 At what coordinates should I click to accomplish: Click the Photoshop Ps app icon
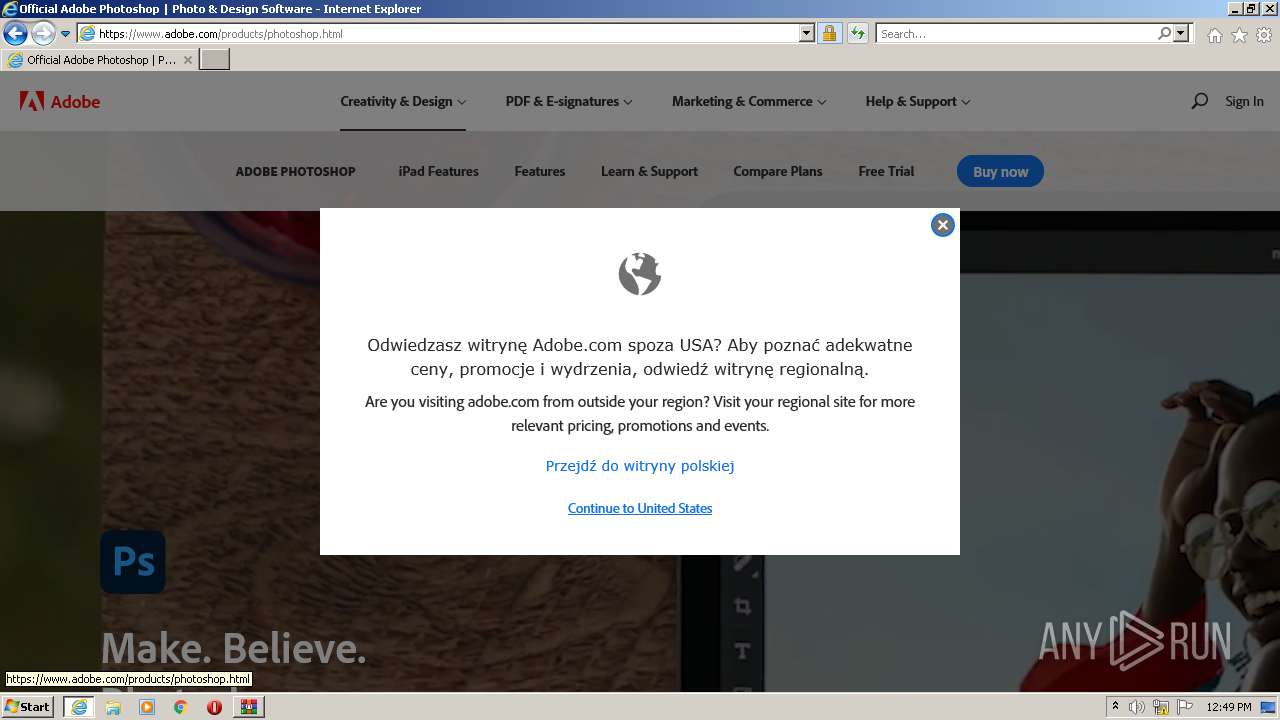point(133,562)
